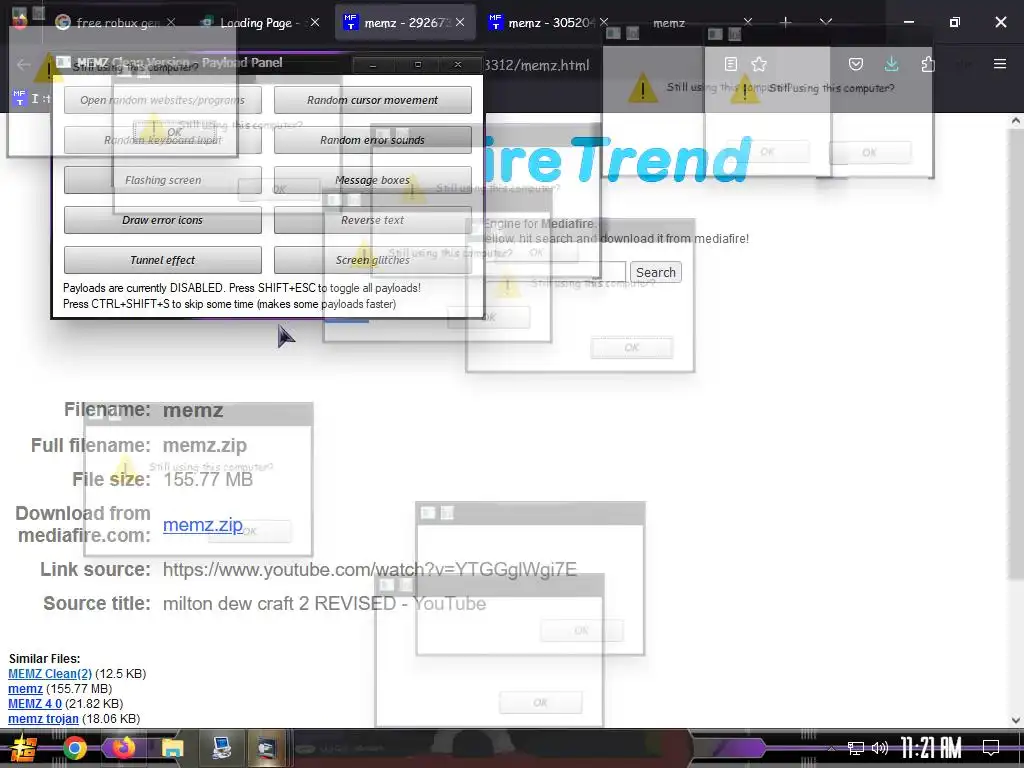This screenshot has width=1024, height=768.
Task: Click YouTube link source URL text
Action: [x=370, y=569]
